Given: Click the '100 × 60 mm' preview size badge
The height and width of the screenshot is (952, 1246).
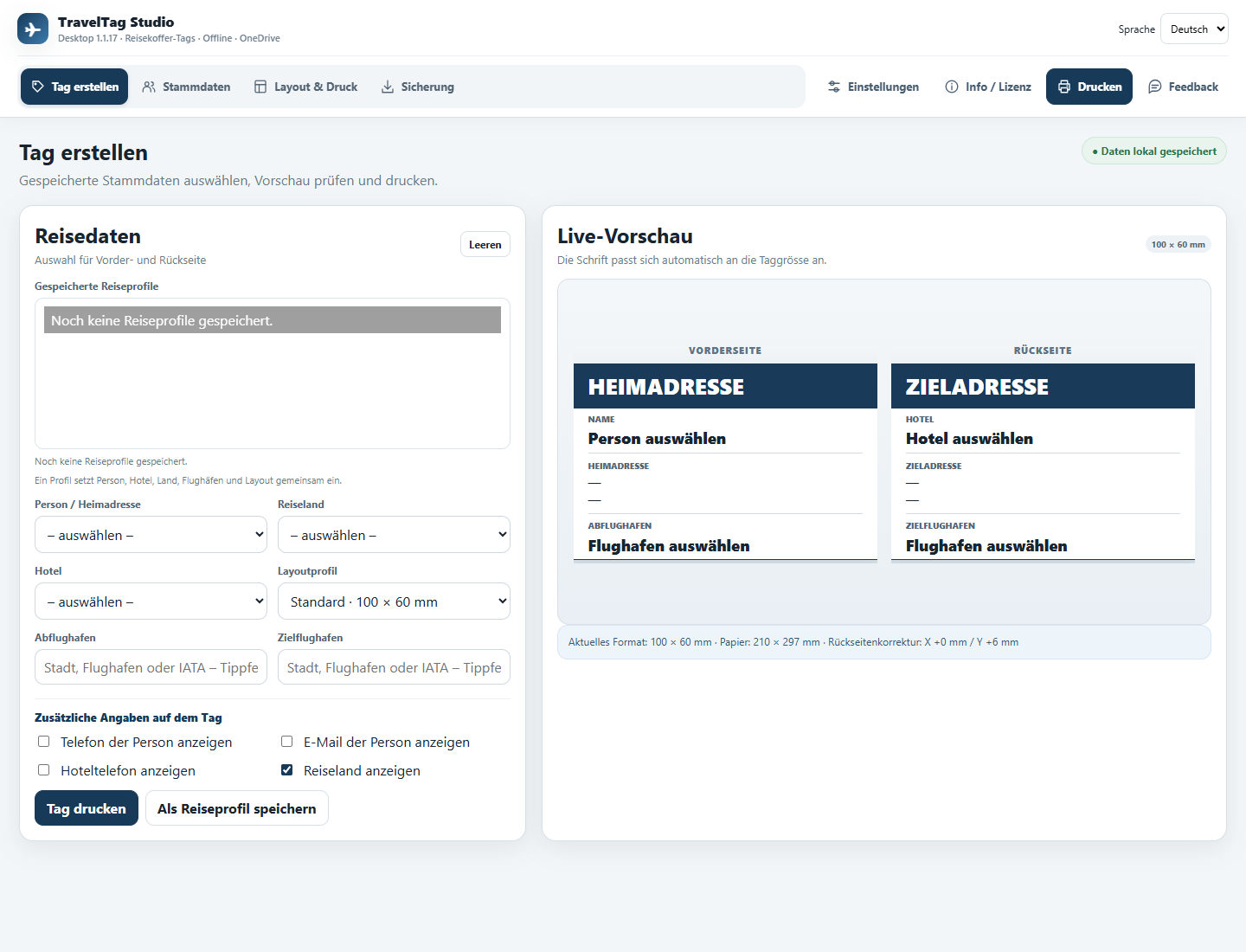Looking at the screenshot, I should point(1178,245).
